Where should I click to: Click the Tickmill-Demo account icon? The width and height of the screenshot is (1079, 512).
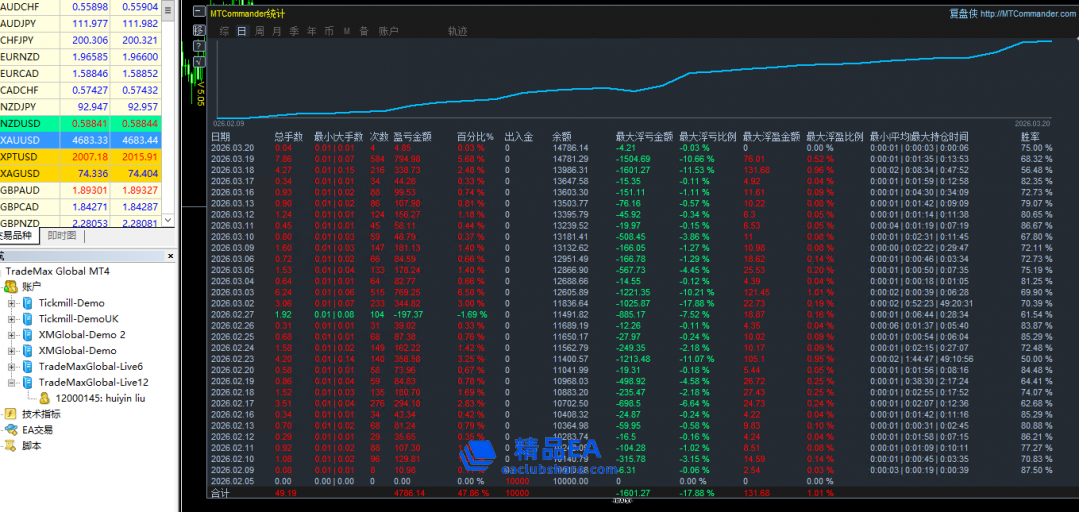(x=28, y=302)
